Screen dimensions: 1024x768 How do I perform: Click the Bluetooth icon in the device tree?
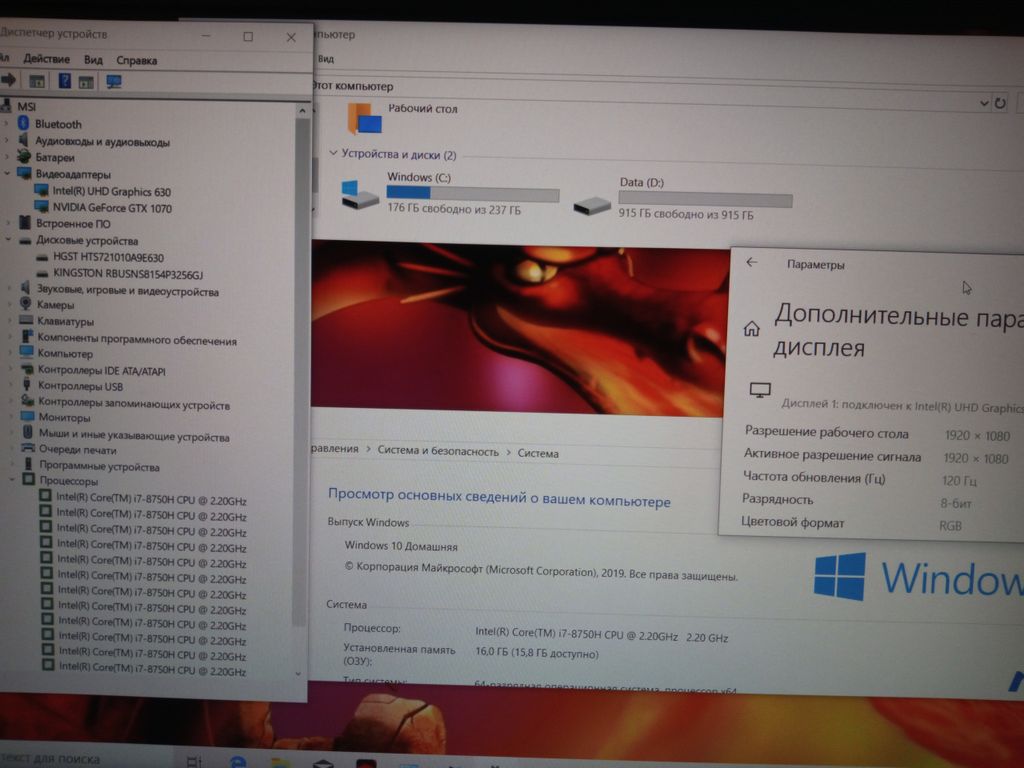click(24, 123)
